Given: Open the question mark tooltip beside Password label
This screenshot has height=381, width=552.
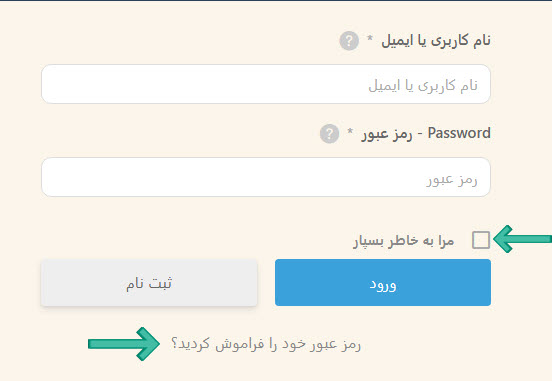Looking at the screenshot, I should coord(329,134).
